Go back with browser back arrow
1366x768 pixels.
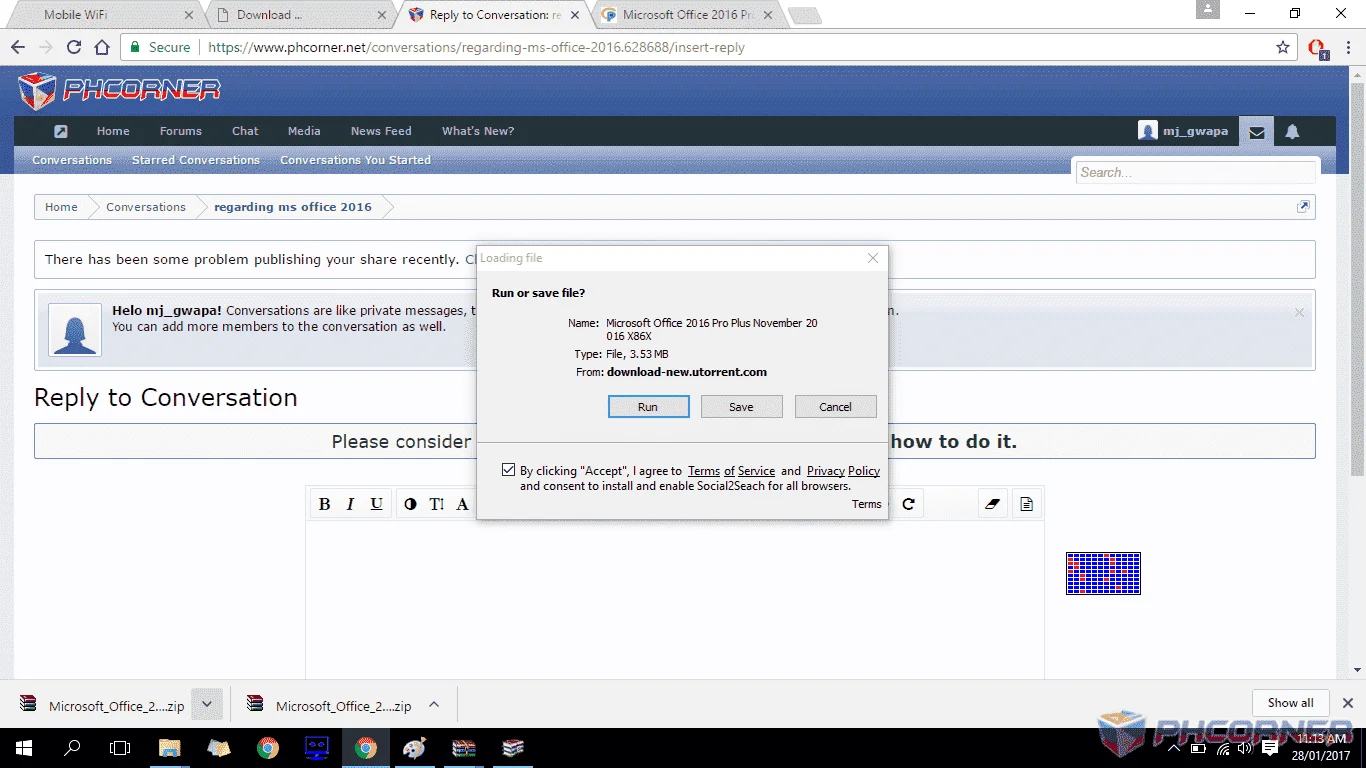18,47
